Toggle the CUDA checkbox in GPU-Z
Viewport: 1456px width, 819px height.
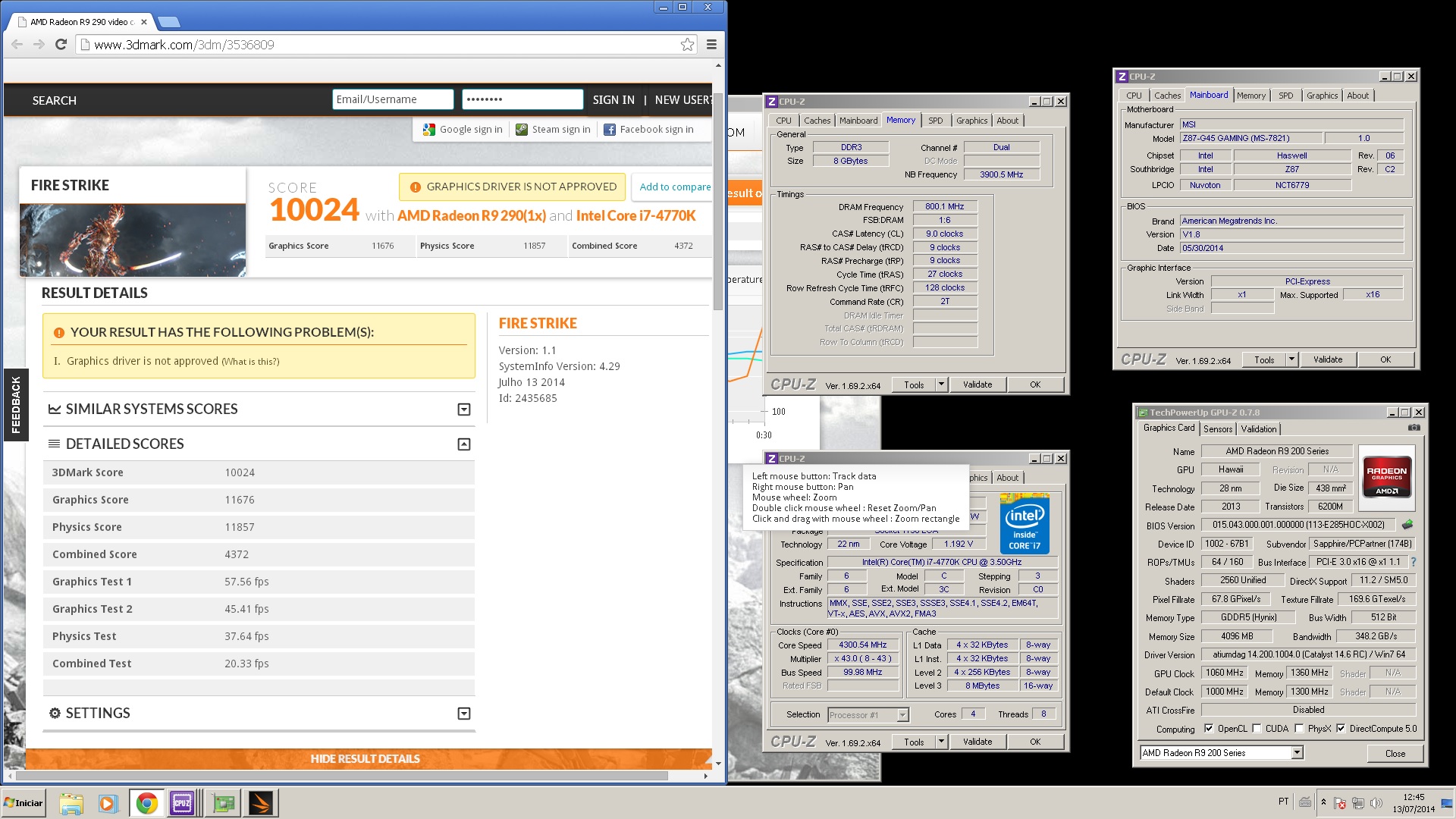[1257, 729]
